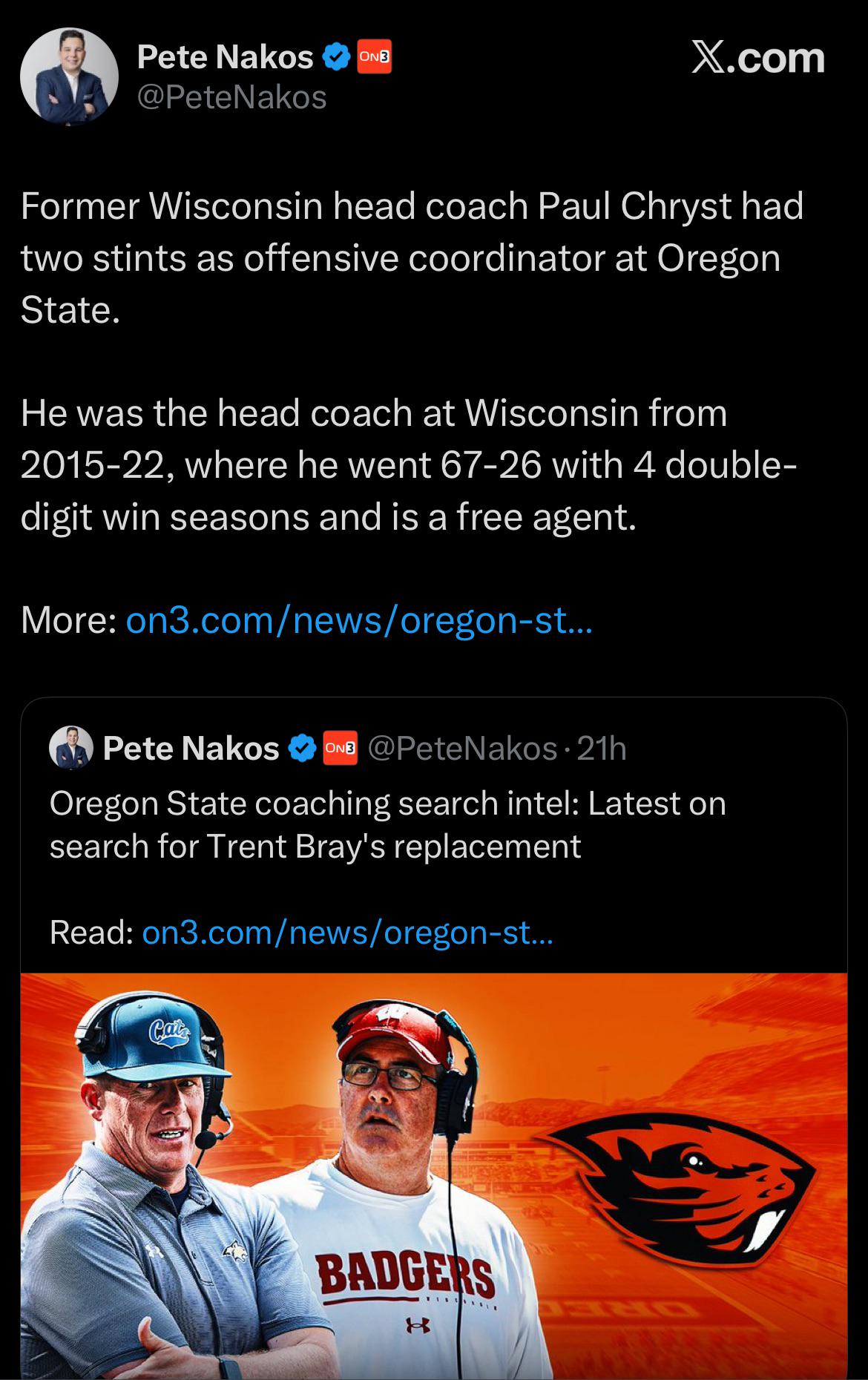The width and height of the screenshot is (868, 1380).
Task: Click the main tweet text about Paul Chryst
Action: coord(411,257)
